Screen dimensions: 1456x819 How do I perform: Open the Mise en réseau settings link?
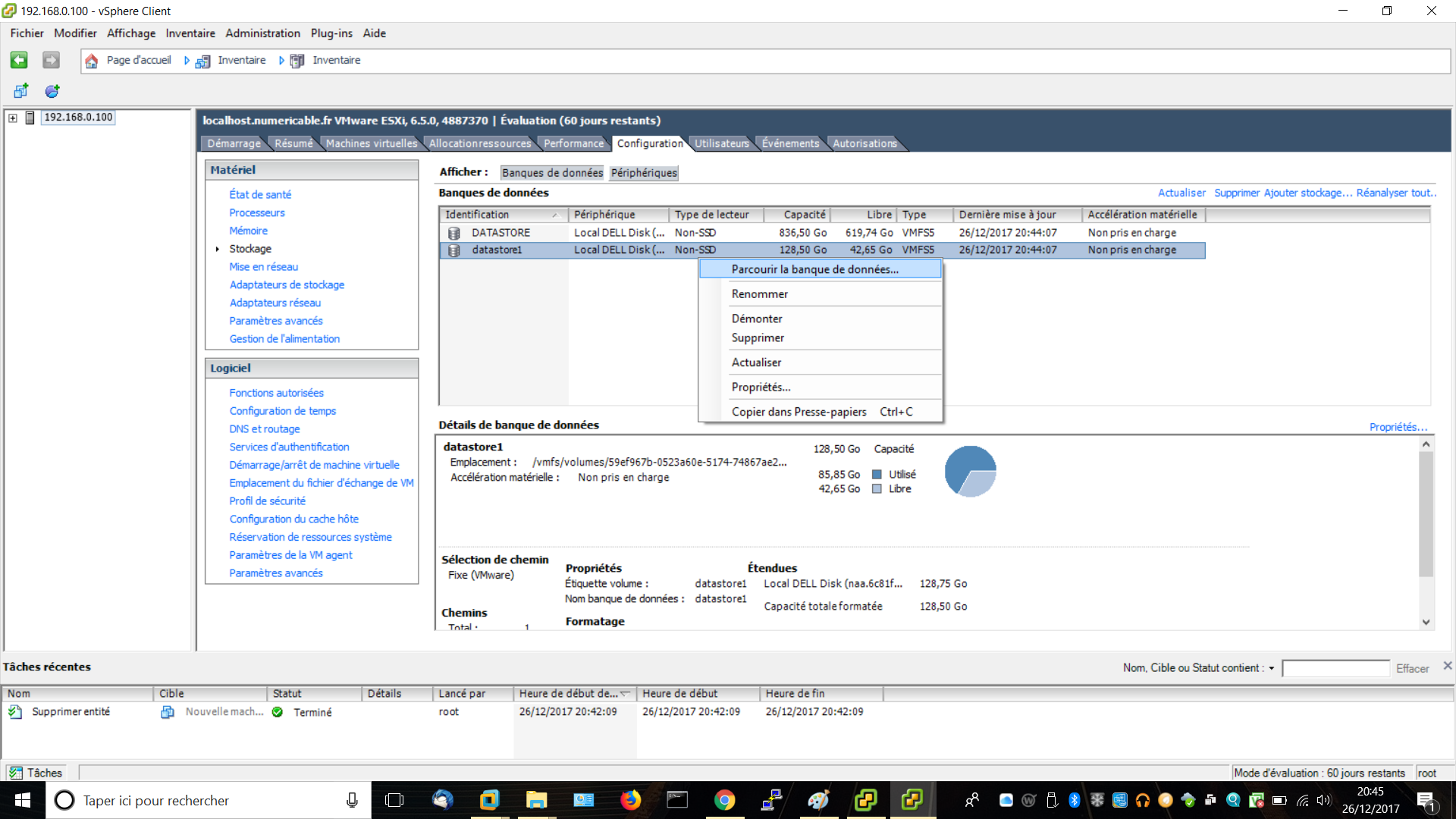click(264, 267)
